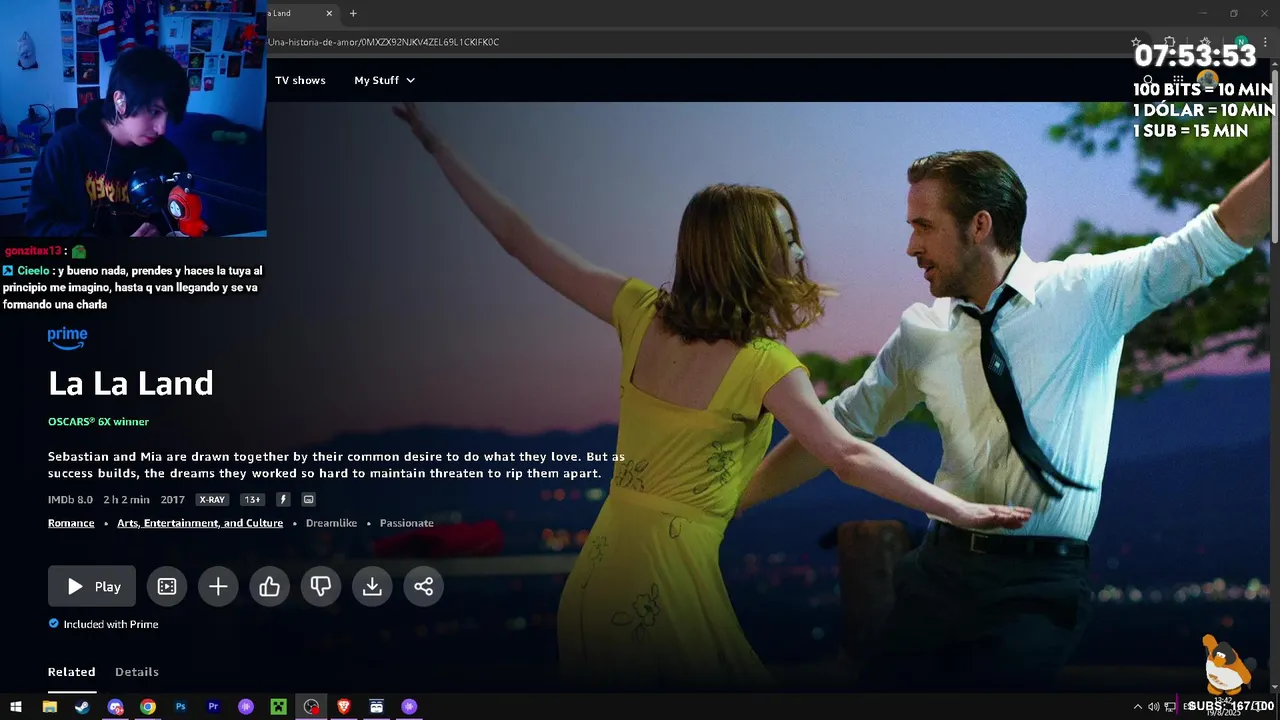Viewport: 1280px width, 720px height.
Task: Open OBS Studio from taskbar
Action: click(312, 707)
